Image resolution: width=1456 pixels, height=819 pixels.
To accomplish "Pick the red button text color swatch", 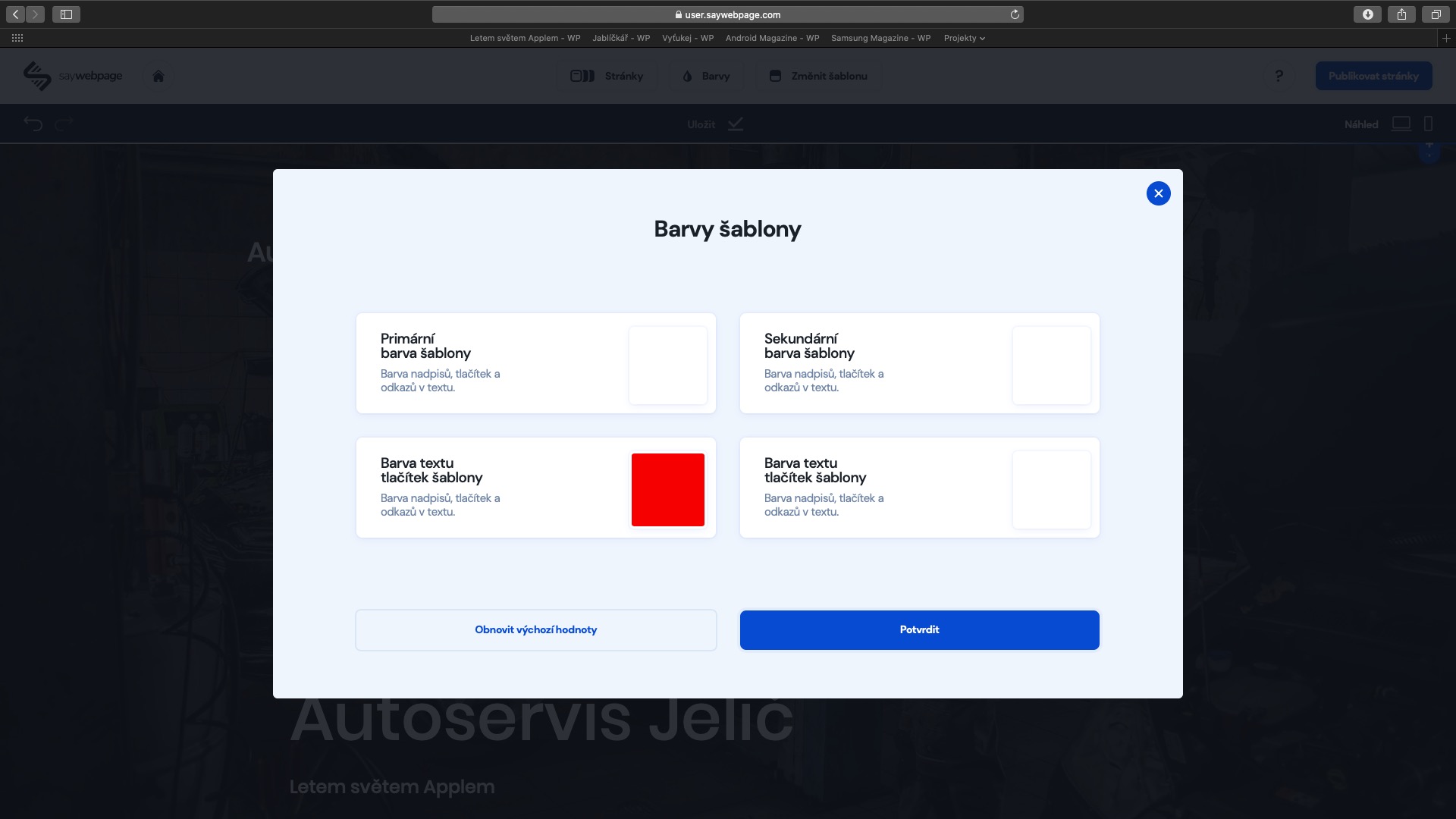I will pos(667,490).
